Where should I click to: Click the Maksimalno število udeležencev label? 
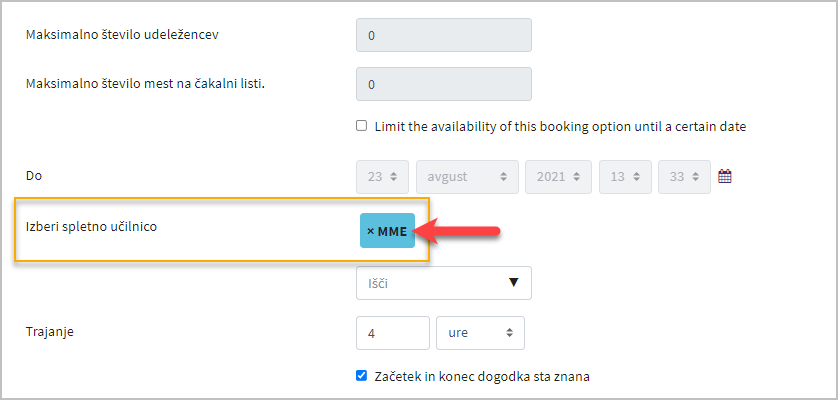click(122, 34)
